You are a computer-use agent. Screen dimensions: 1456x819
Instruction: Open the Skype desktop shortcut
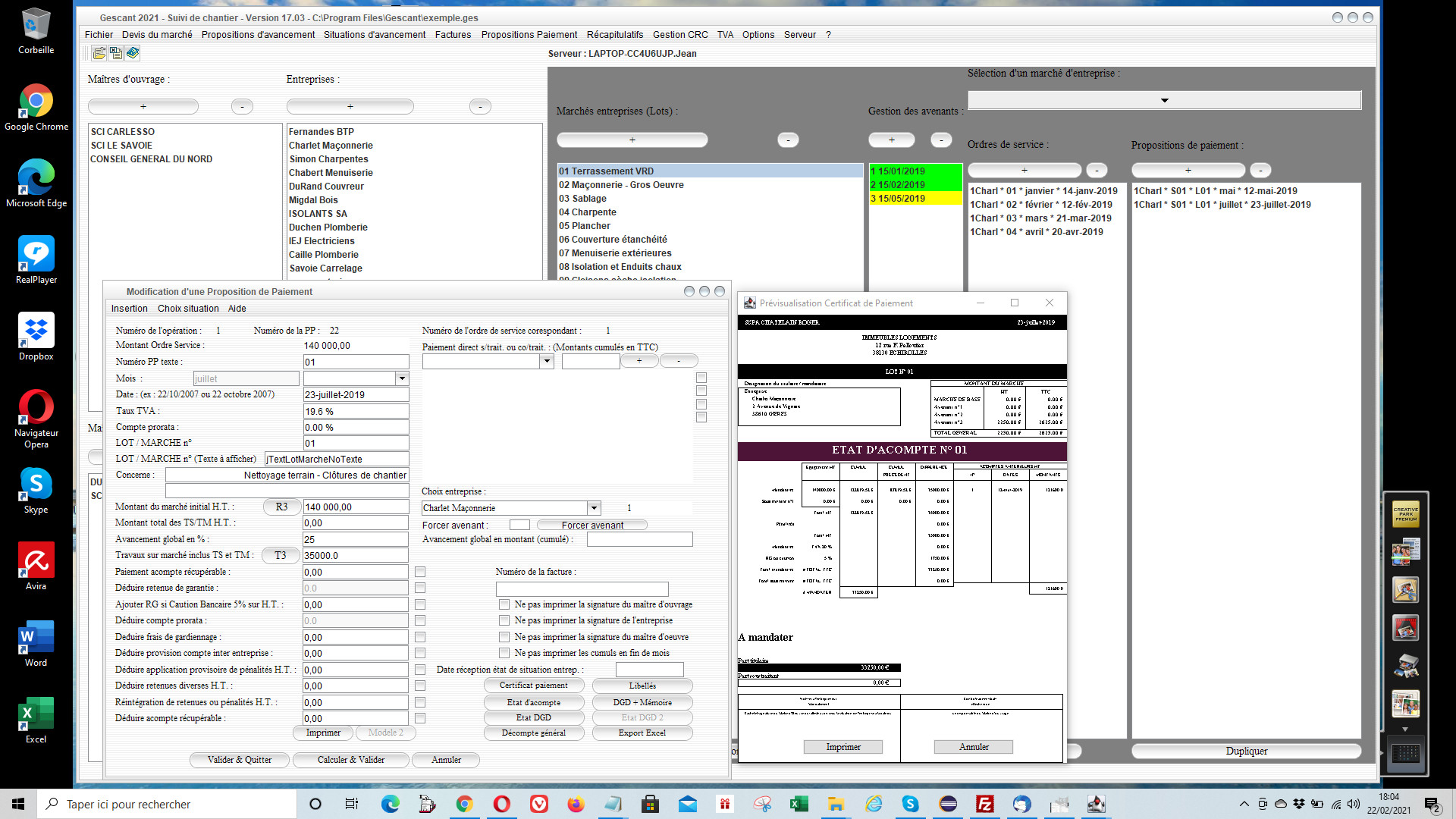[36, 490]
